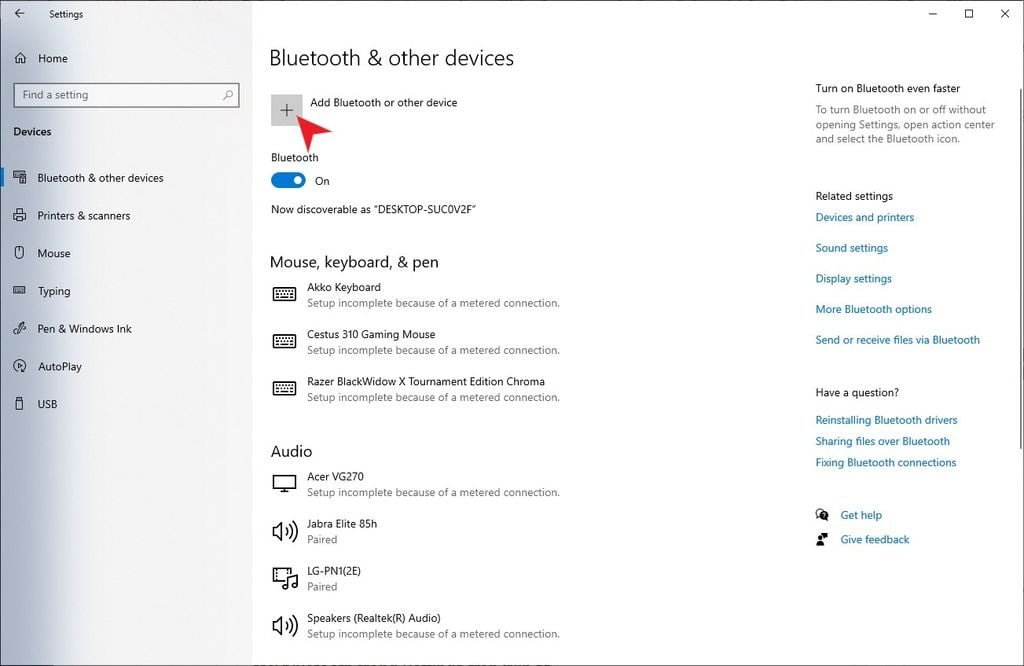Turn off the Bluetooth toggle switch
1024x666 pixels.
pos(288,180)
